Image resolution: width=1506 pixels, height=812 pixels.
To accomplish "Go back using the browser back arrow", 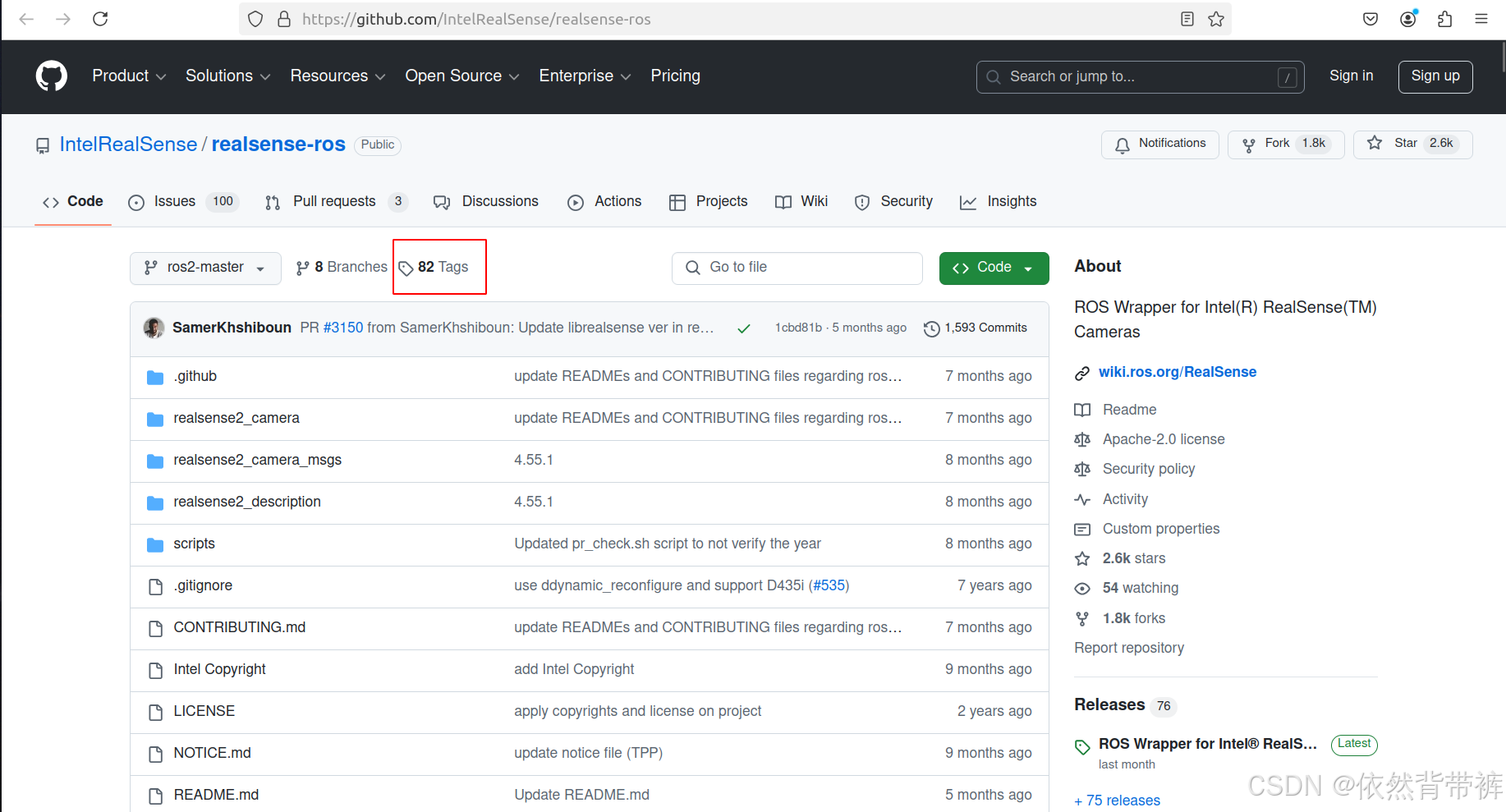I will pos(26,19).
